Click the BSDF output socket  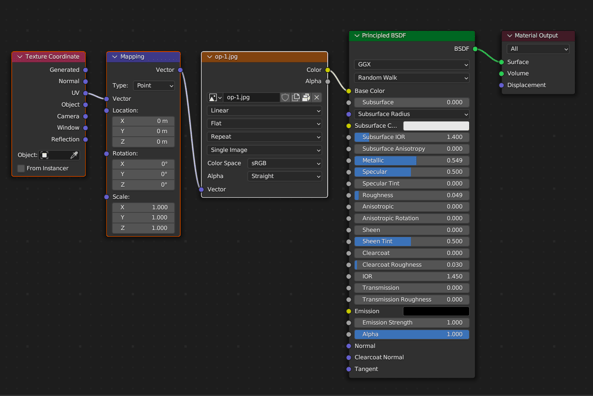point(475,49)
